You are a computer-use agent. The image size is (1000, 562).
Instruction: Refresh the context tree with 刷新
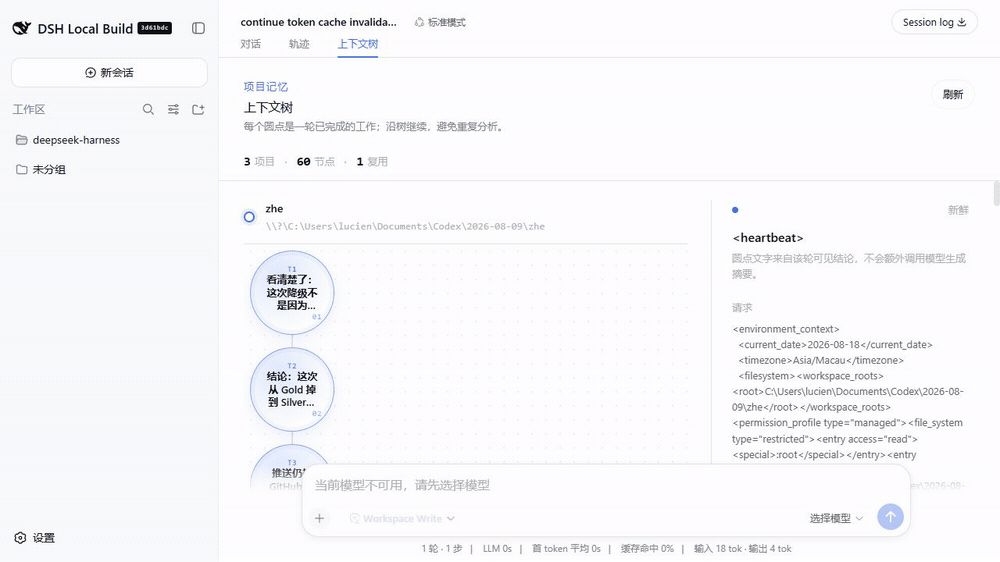tap(953, 94)
